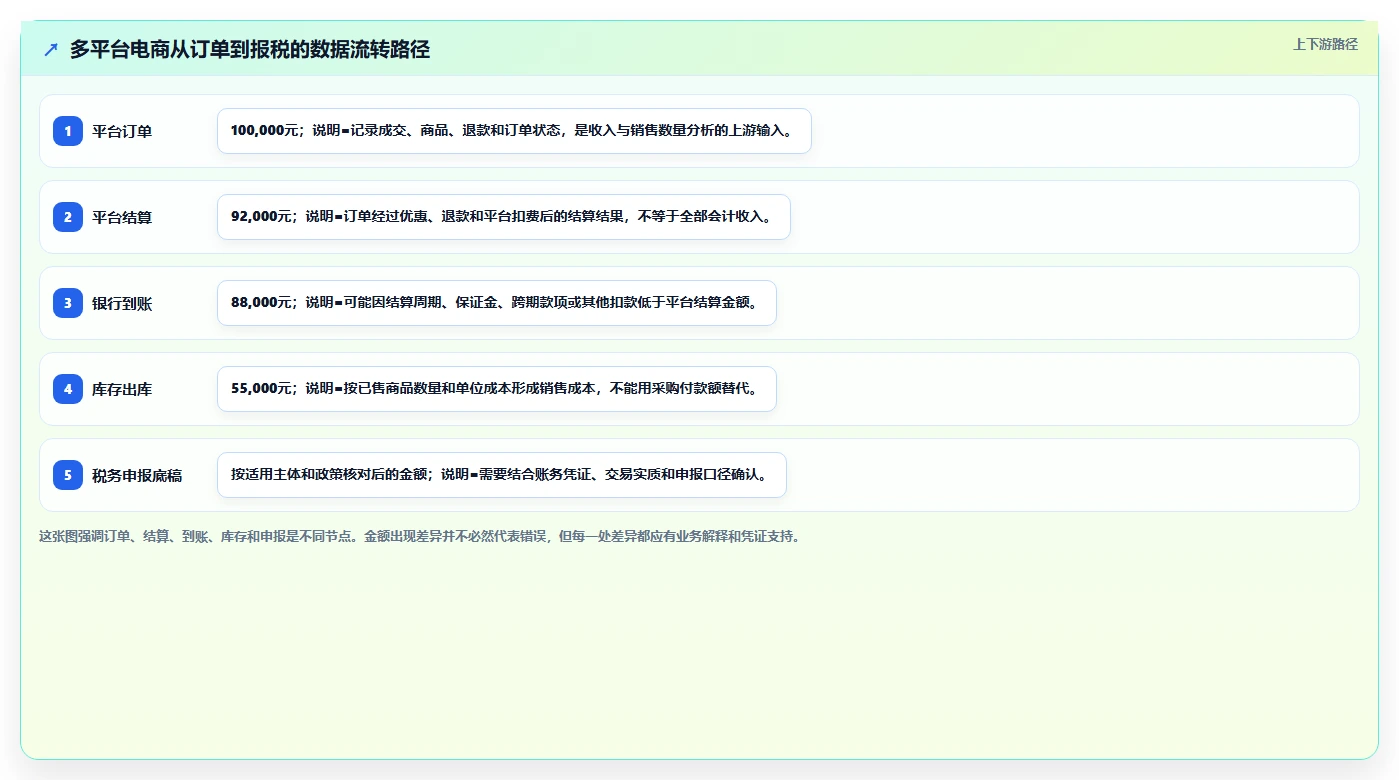This screenshot has width=1399, height=780.
Task: Click the step 1 number badge
Action: (x=68, y=131)
